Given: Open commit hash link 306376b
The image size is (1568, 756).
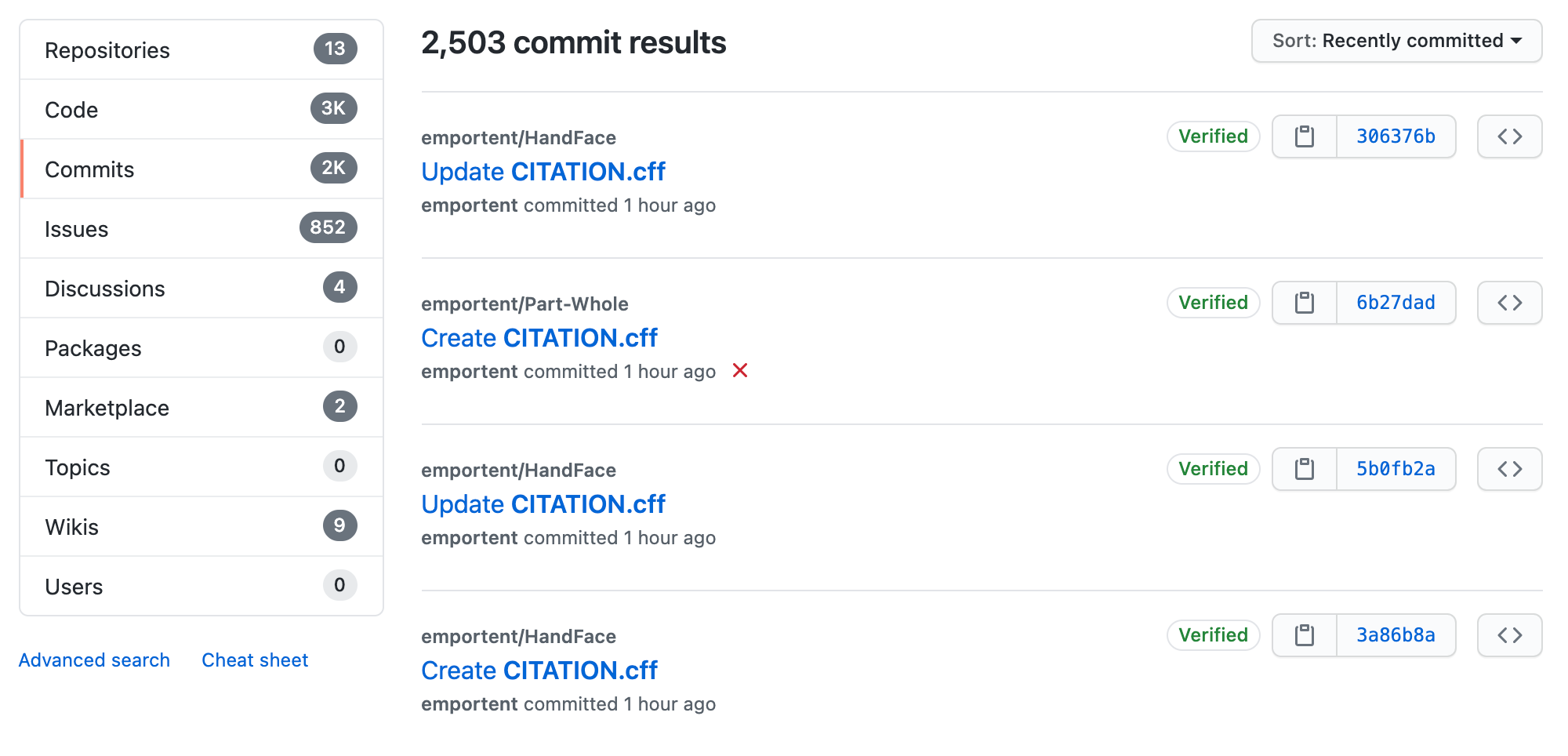Looking at the screenshot, I should pos(1396,136).
